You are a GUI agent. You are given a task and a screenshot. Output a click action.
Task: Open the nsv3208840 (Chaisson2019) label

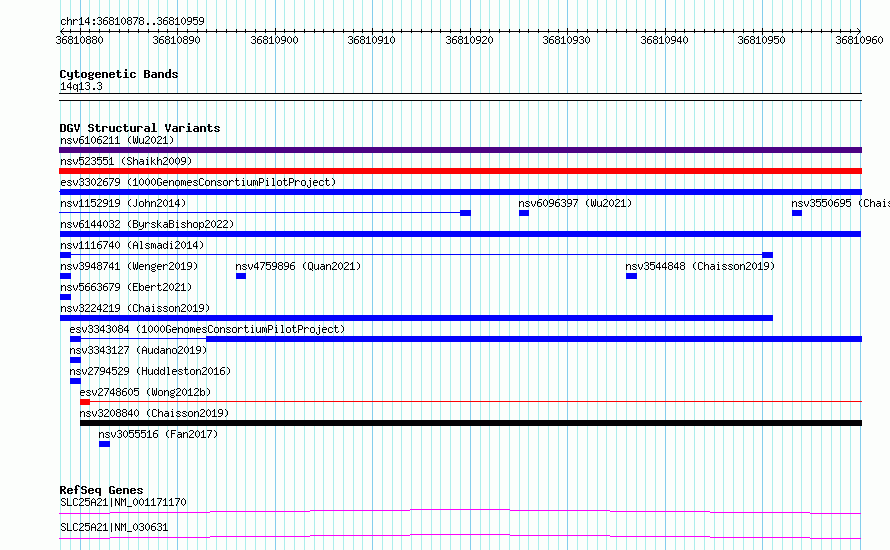coord(154,413)
